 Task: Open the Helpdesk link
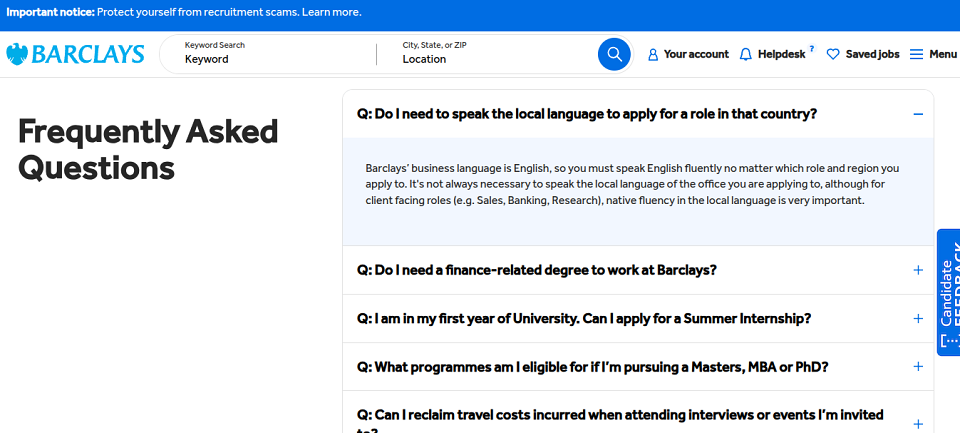tap(782, 55)
